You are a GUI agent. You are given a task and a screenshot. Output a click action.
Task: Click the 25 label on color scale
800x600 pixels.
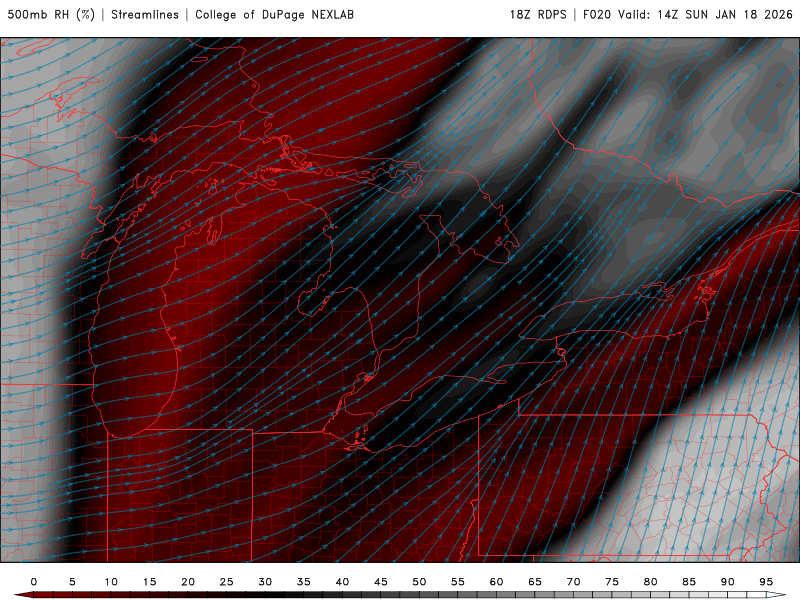pyautogui.click(x=227, y=582)
